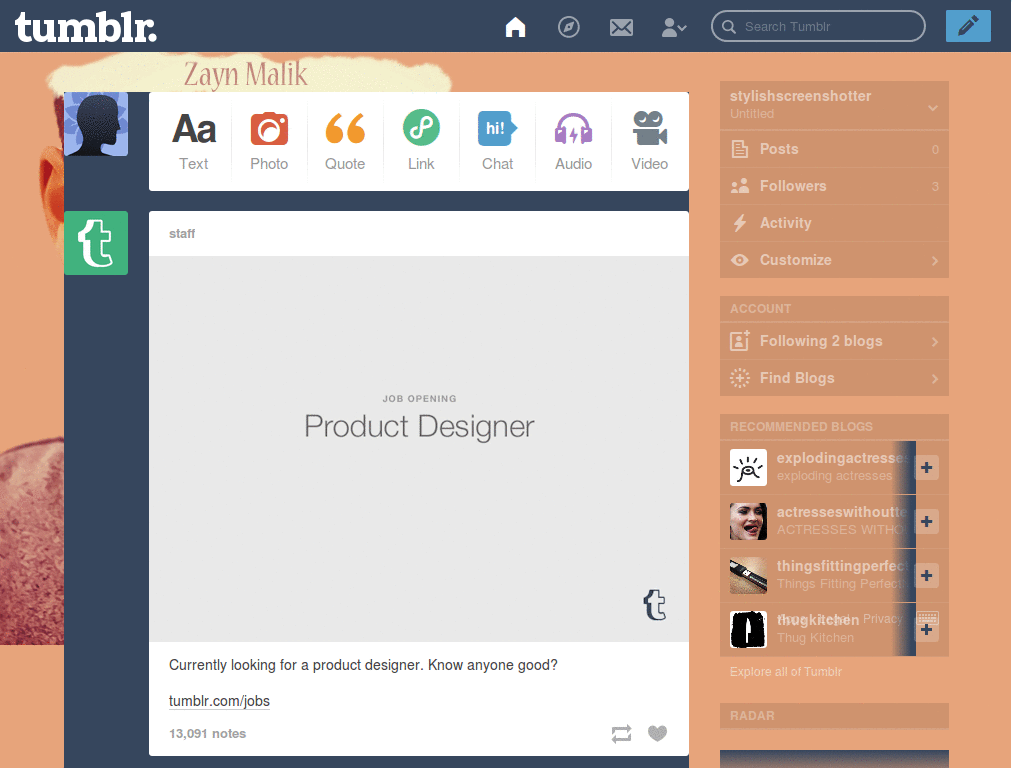Open explodingactresses blog avatar
The height and width of the screenshot is (768, 1024).
coord(748,468)
